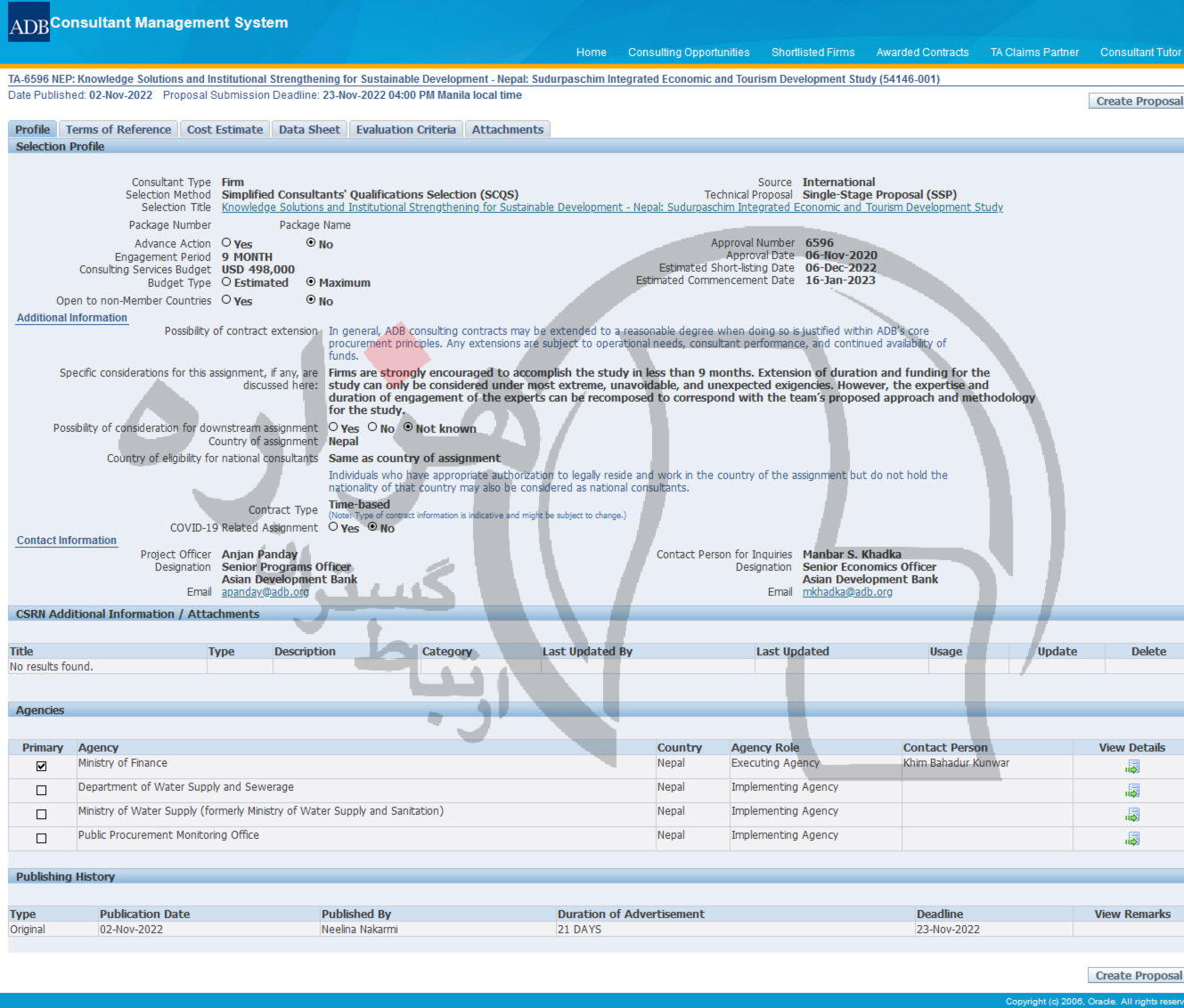Check primary box for Public Procurement Monitoring Office
The image size is (1184, 1008).
(x=41, y=838)
